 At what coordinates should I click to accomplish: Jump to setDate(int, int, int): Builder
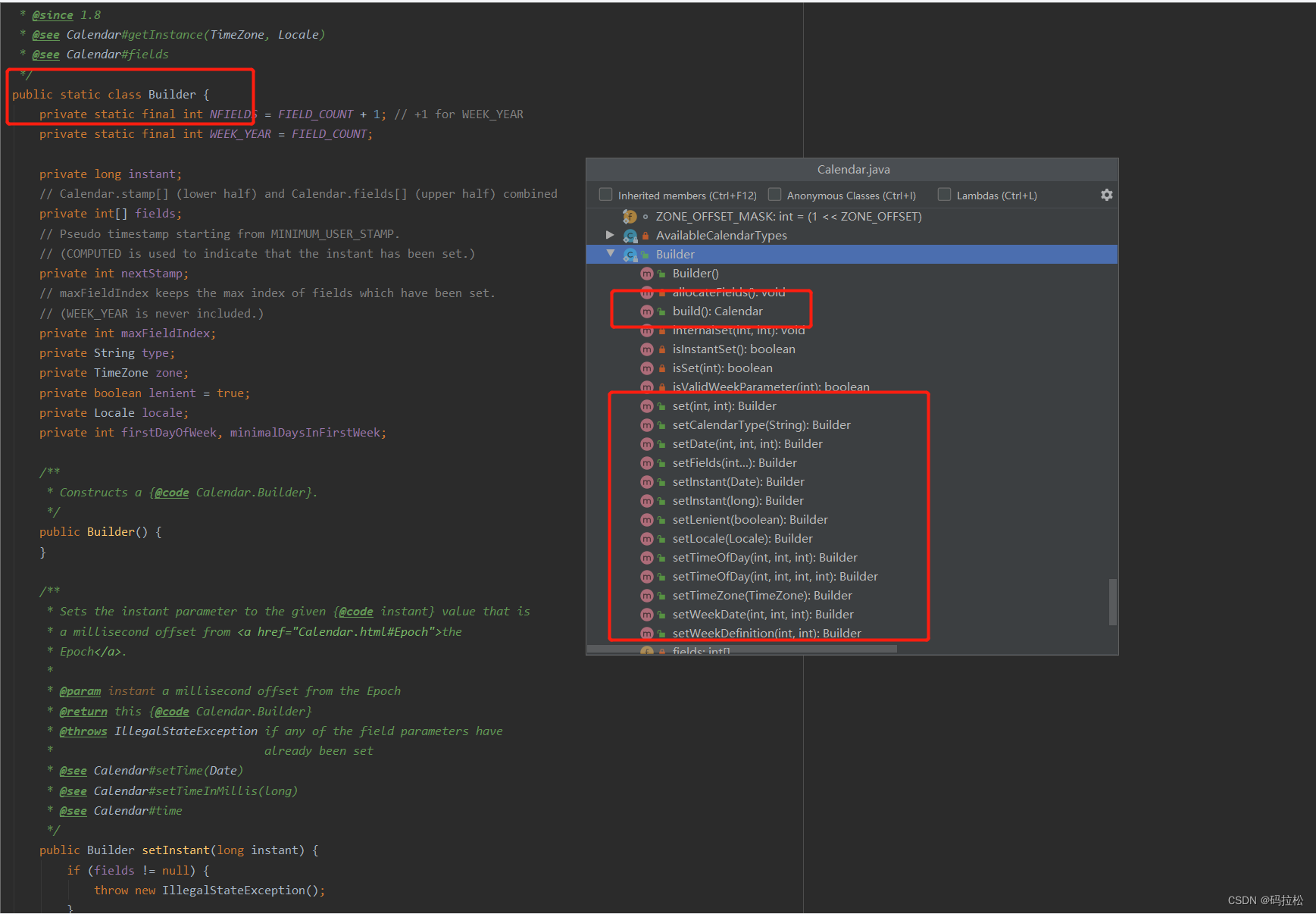(748, 444)
